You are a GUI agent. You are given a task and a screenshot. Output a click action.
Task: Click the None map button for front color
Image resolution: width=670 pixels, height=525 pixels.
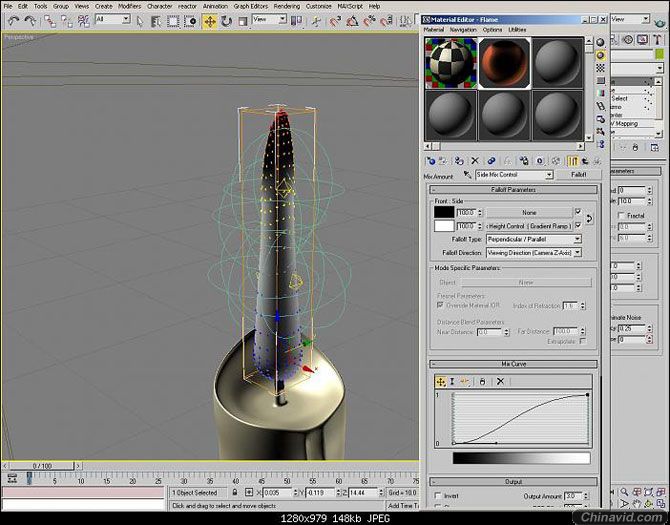[x=529, y=212]
